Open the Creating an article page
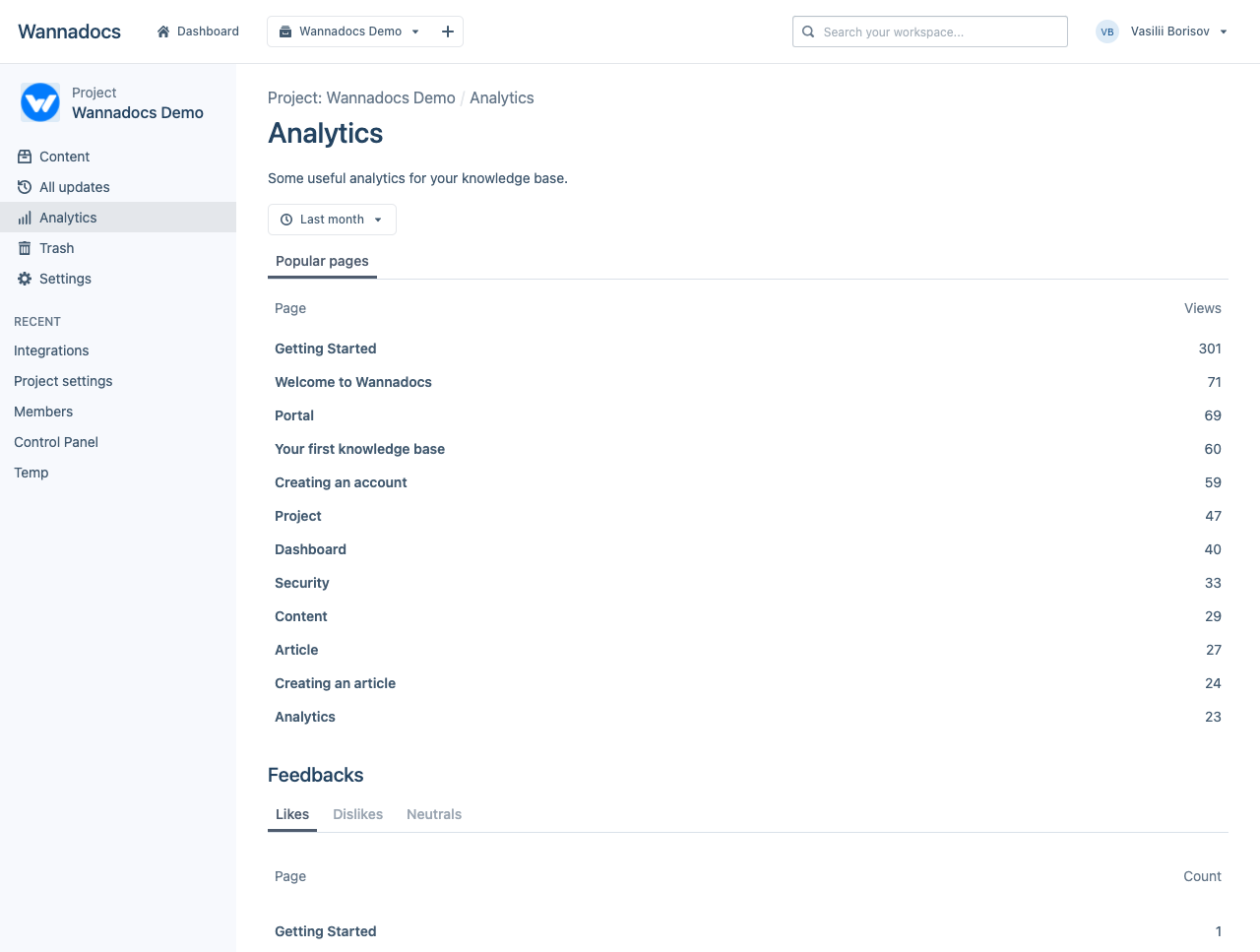This screenshot has width=1260, height=952. click(336, 683)
